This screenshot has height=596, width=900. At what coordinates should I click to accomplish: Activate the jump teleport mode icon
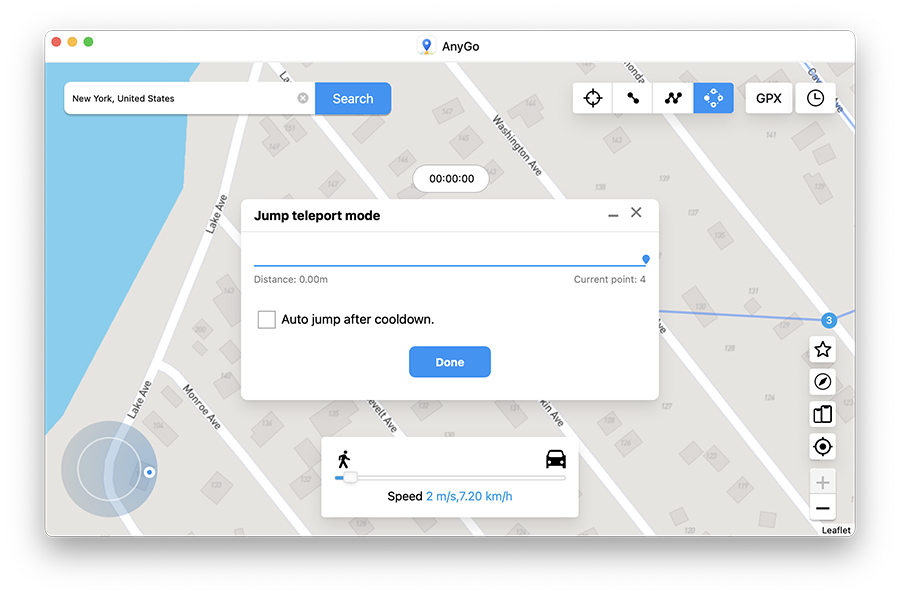(713, 98)
